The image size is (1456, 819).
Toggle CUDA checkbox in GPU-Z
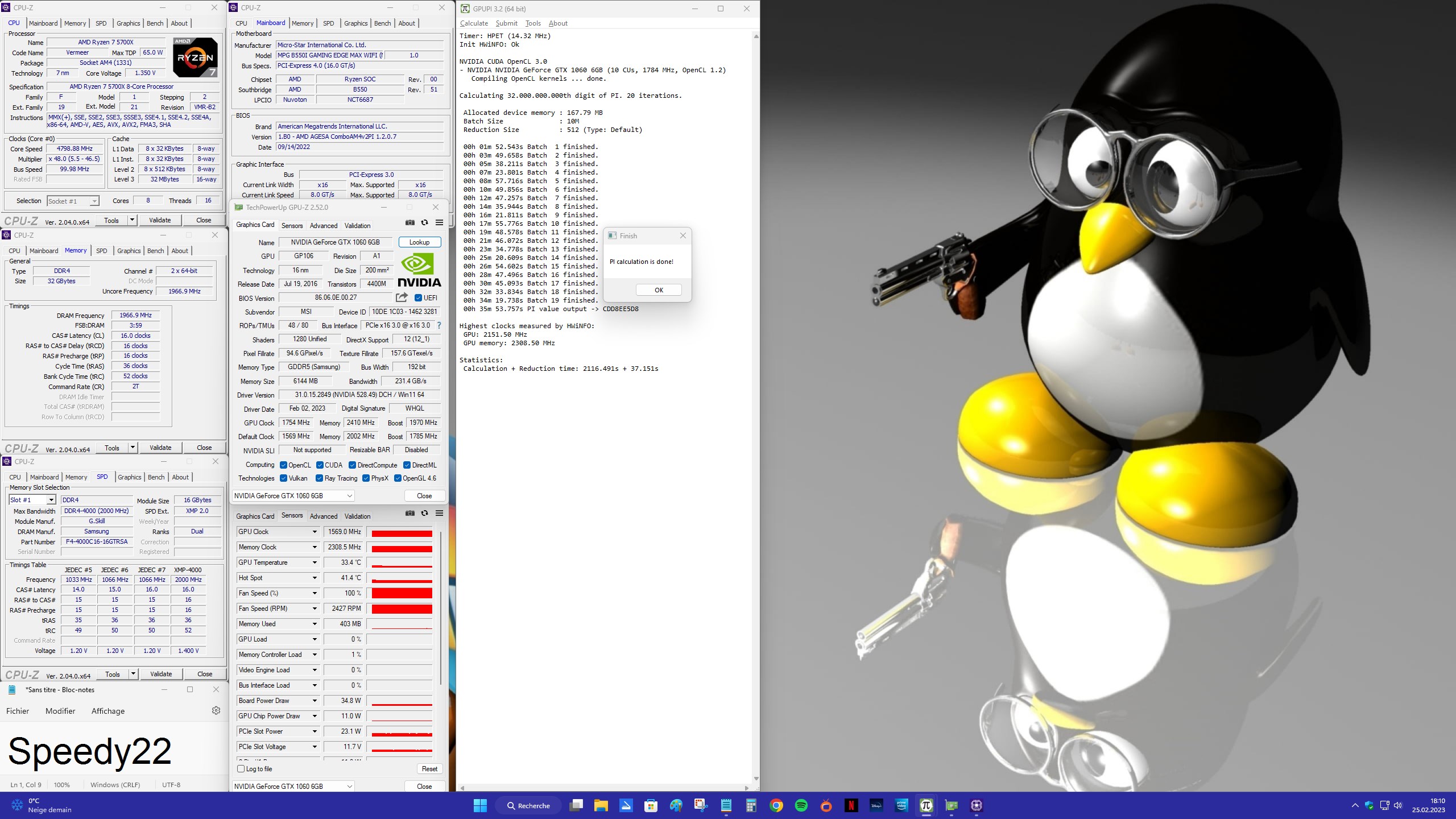pos(320,465)
